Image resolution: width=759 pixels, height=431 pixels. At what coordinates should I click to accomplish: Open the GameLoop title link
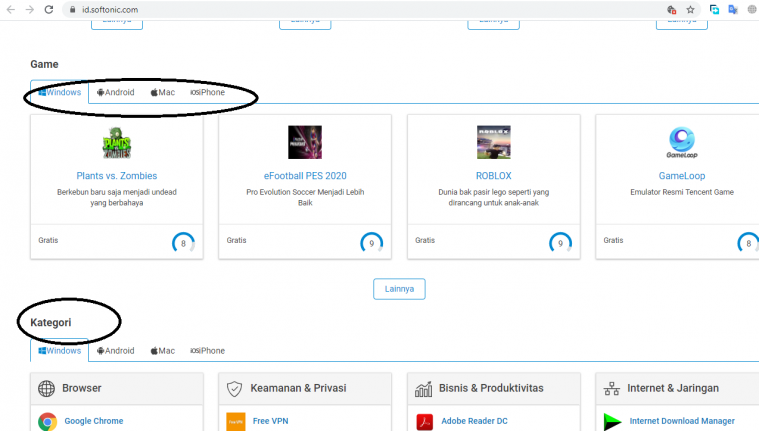coord(682,176)
